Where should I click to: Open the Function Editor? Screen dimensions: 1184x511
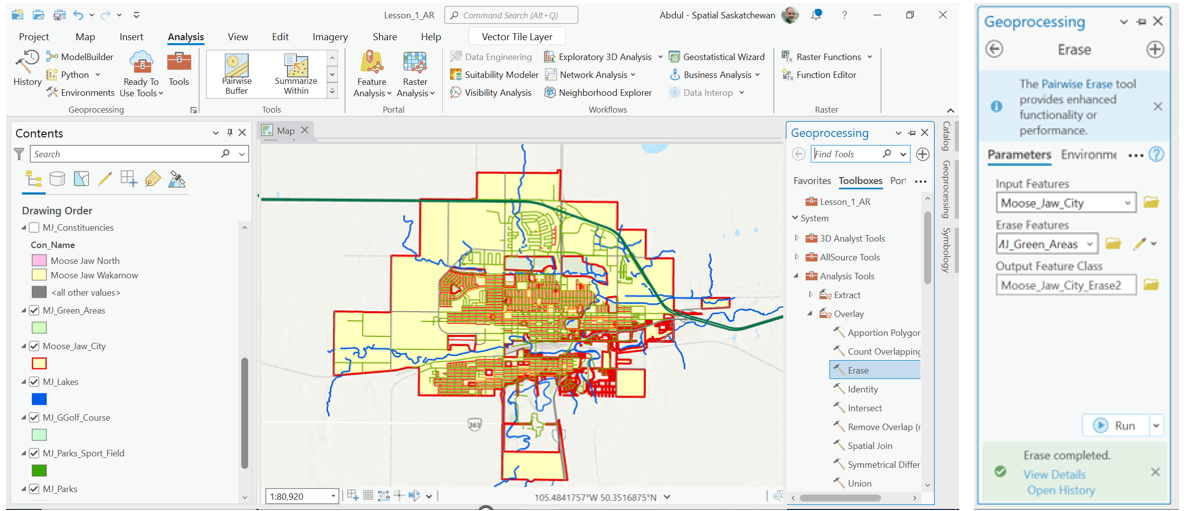(825, 75)
